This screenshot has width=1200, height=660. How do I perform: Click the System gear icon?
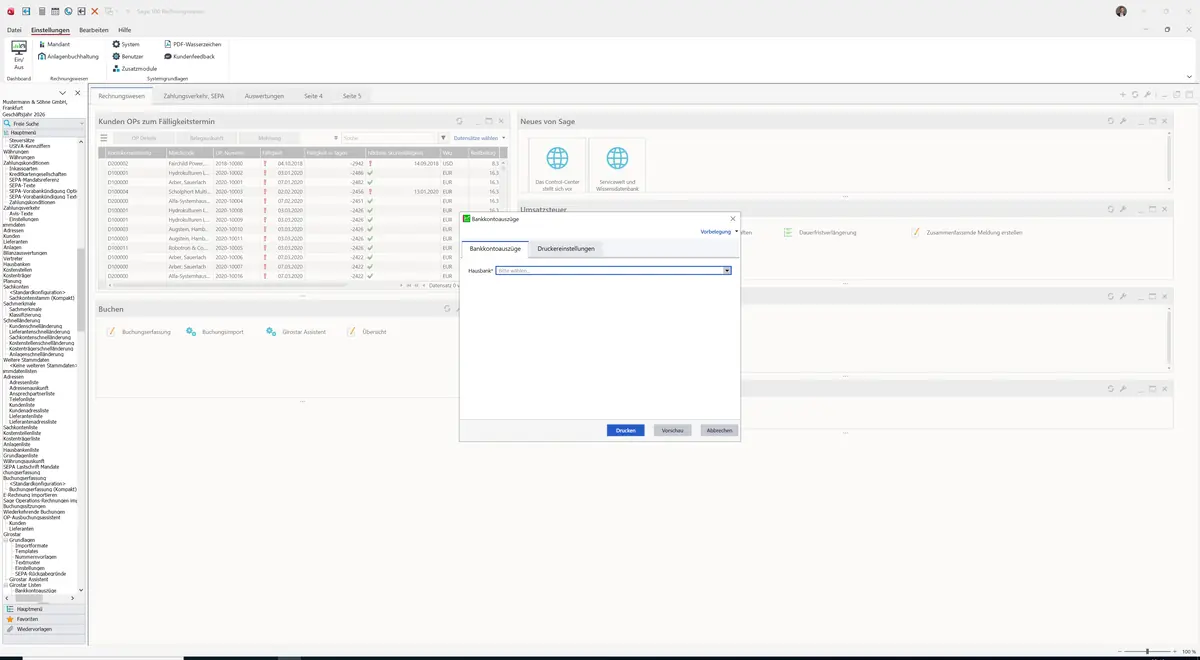(117, 44)
